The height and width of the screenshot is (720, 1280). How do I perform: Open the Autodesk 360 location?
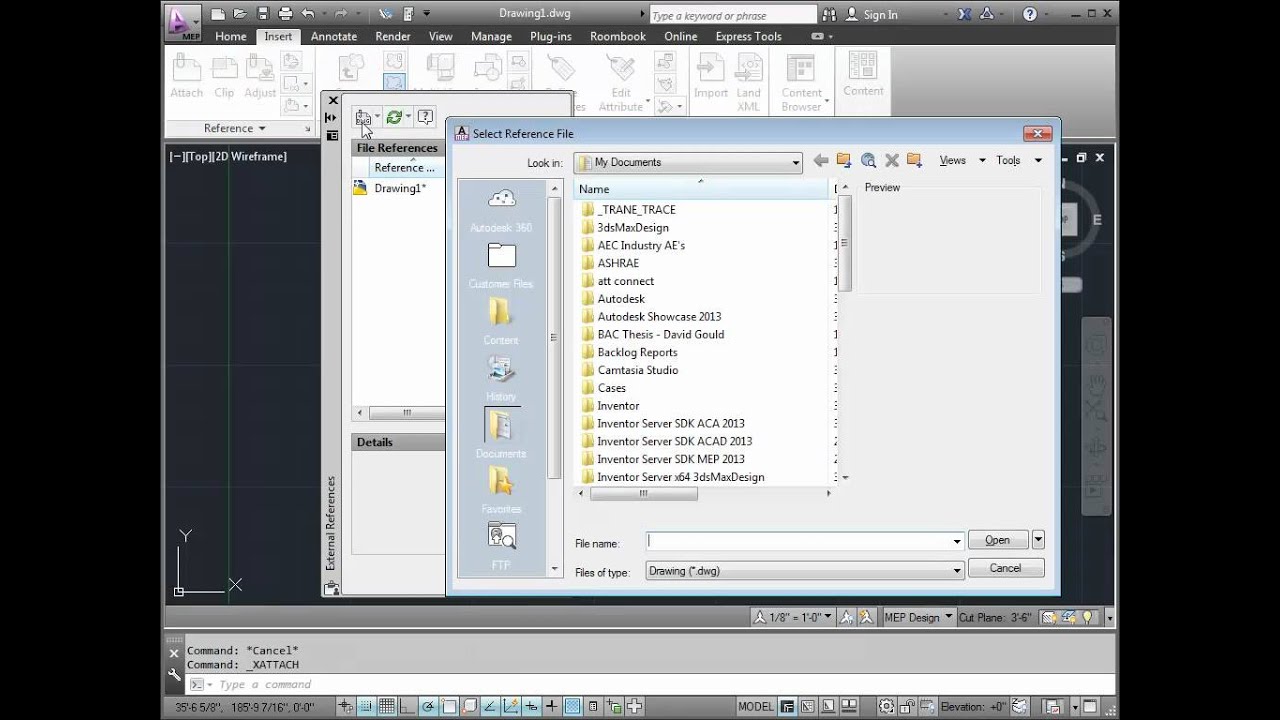coord(501,210)
